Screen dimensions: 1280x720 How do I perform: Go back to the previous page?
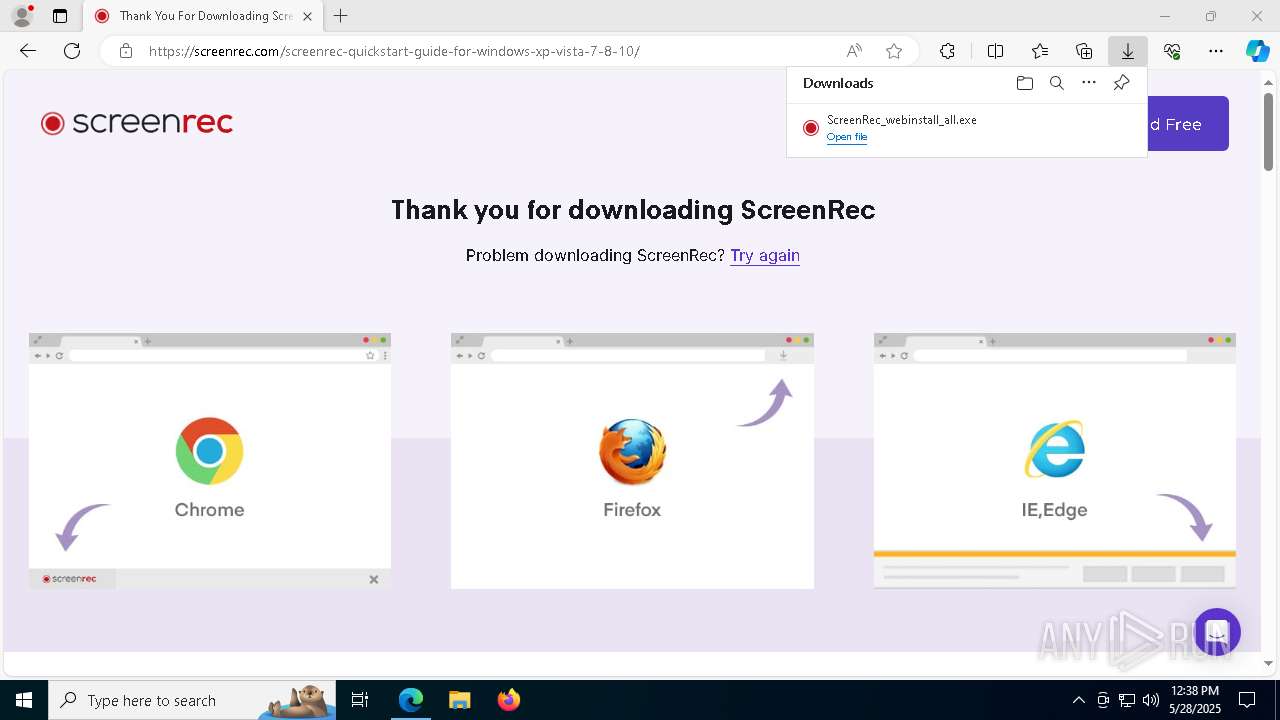click(x=28, y=51)
